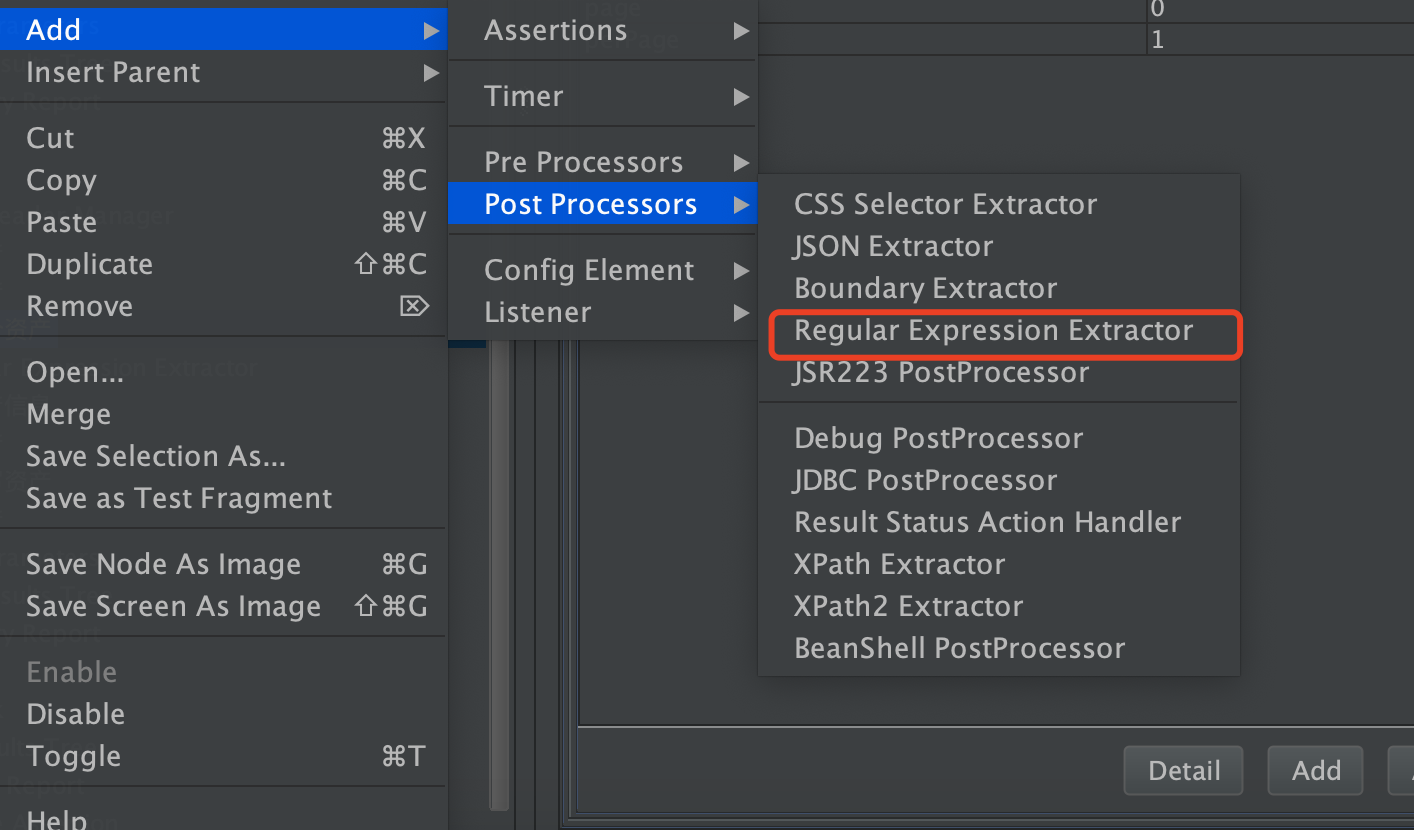The width and height of the screenshot is (1414, 830).
Task: Click the Detail button
Action: [1183, 771]
